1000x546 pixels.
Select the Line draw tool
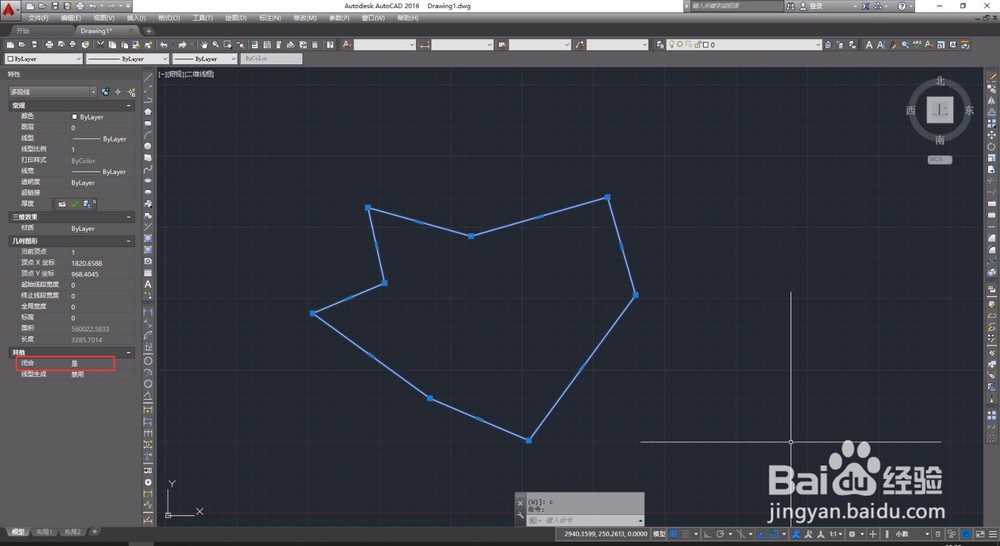148,77
